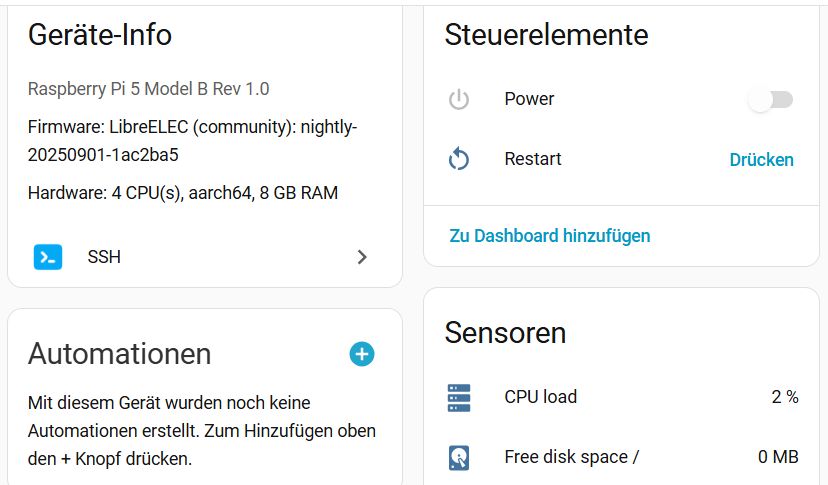Click the 2 % CPU load value
Viewport: 828px width, 485px height.
click(x=785, y=397)
